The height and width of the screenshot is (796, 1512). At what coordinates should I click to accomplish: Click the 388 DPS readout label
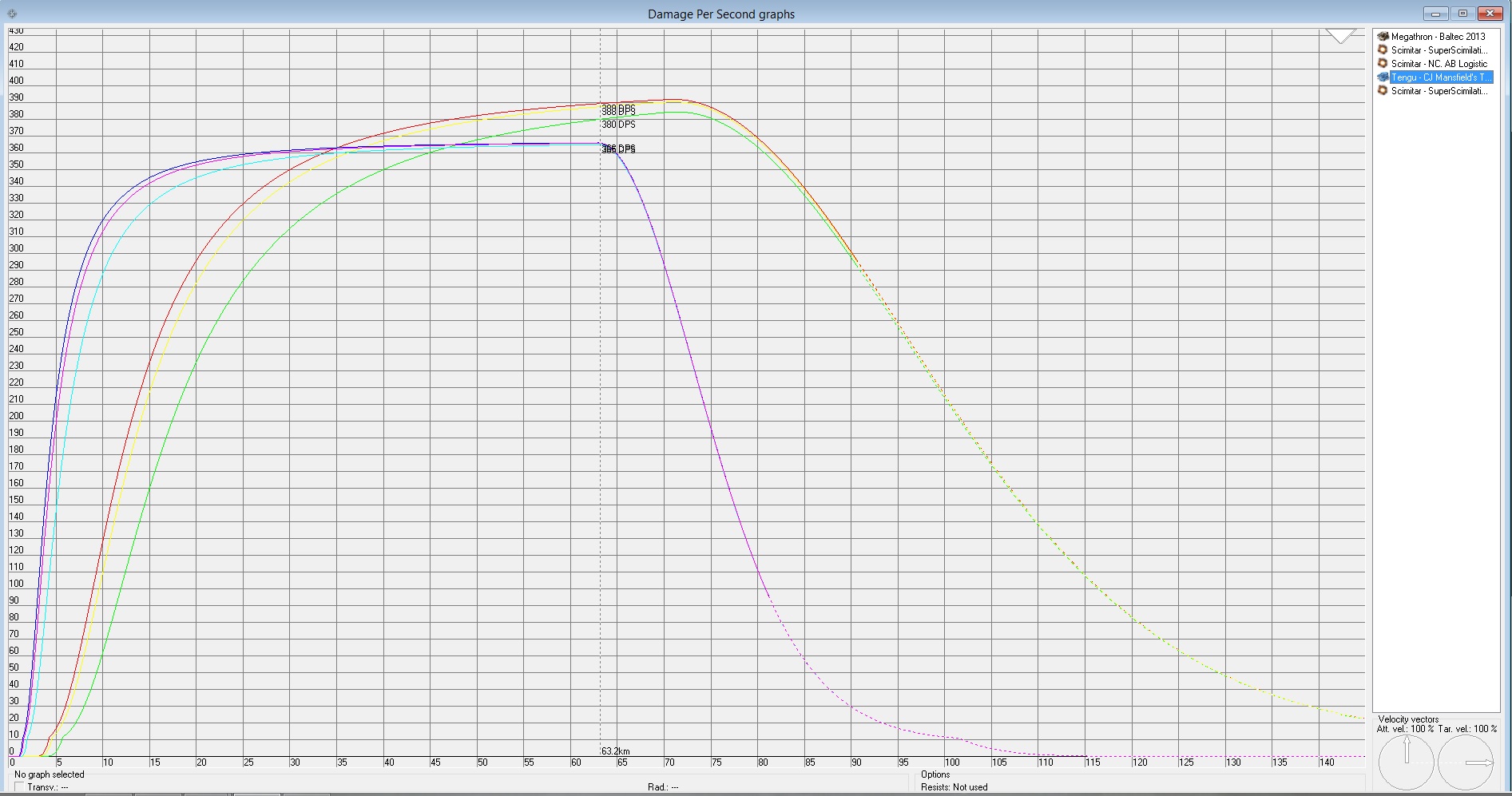coord(618,109)
